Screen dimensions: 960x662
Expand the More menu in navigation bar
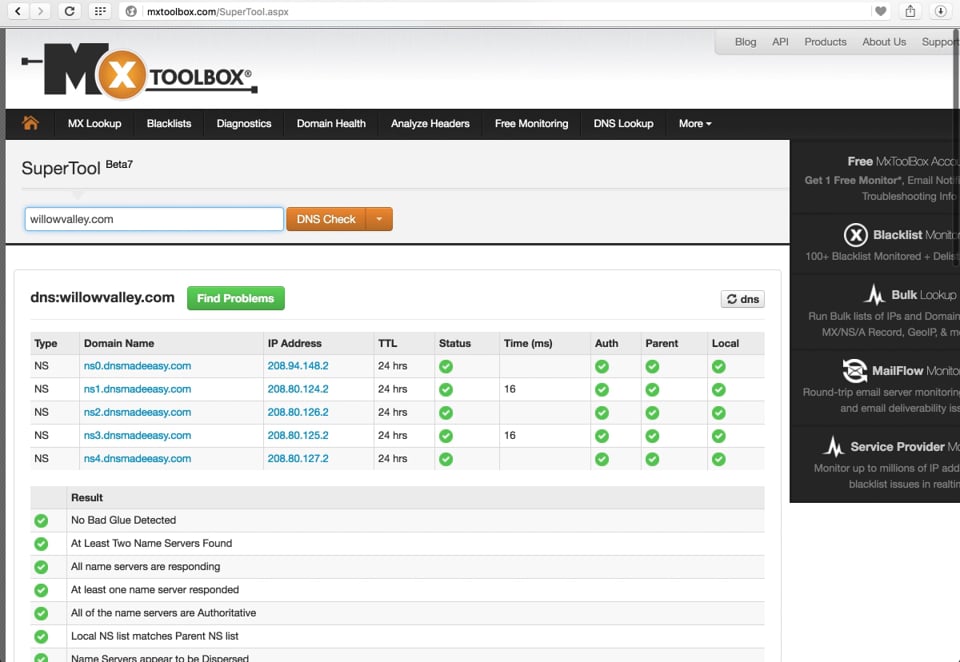(x=695, y=123)
